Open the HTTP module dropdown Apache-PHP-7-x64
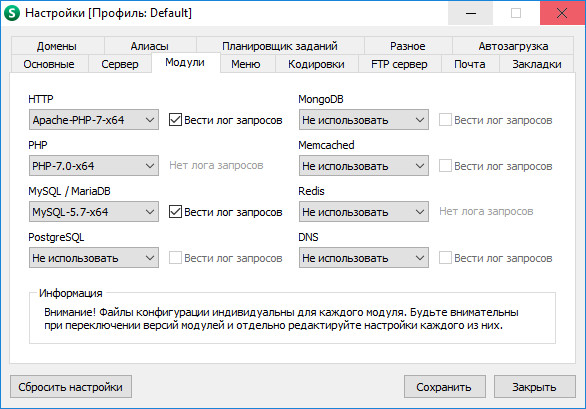Viewport: 586px width, 409px height. (94, 120)
